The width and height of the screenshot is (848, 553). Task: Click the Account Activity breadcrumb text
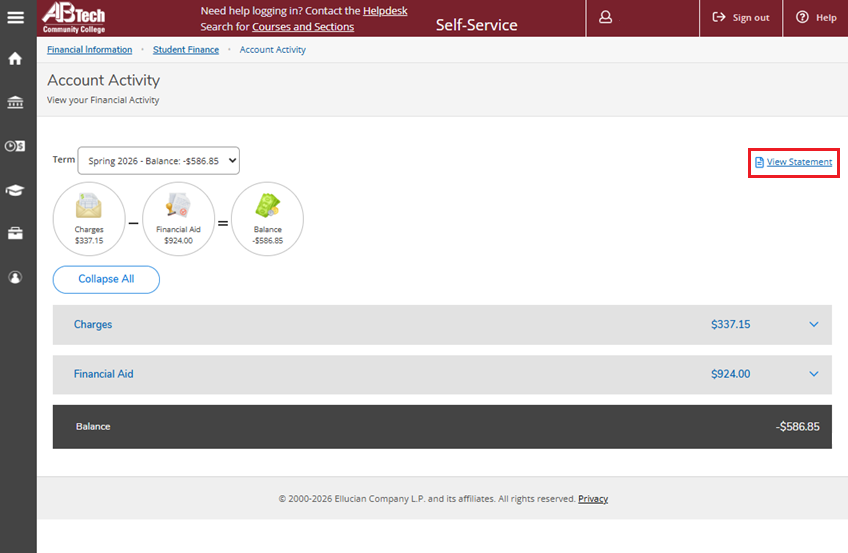coord(273,50)
